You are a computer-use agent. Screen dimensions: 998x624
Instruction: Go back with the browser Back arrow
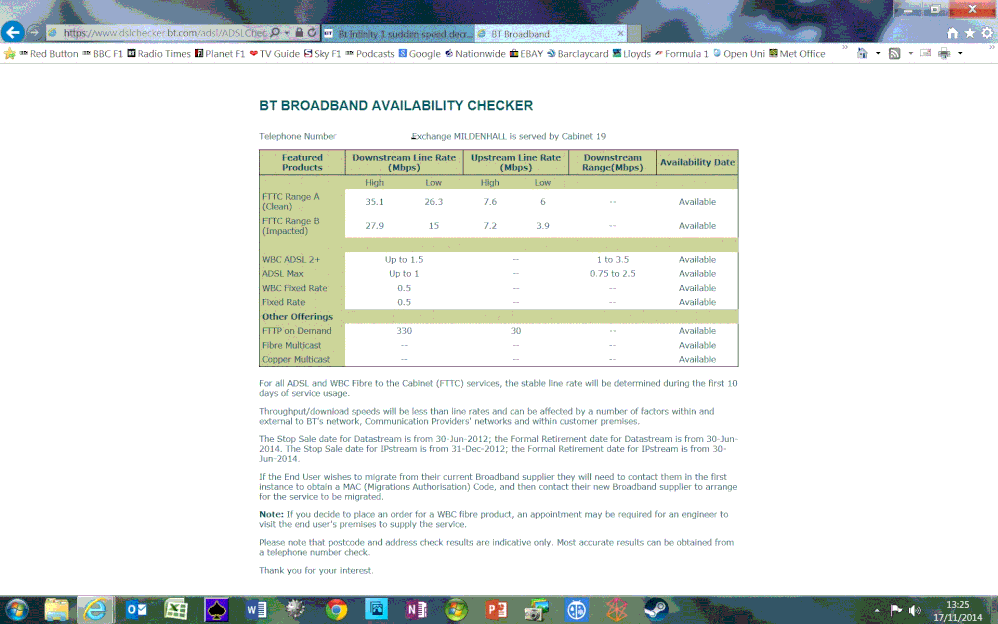(x=13, y=31)
